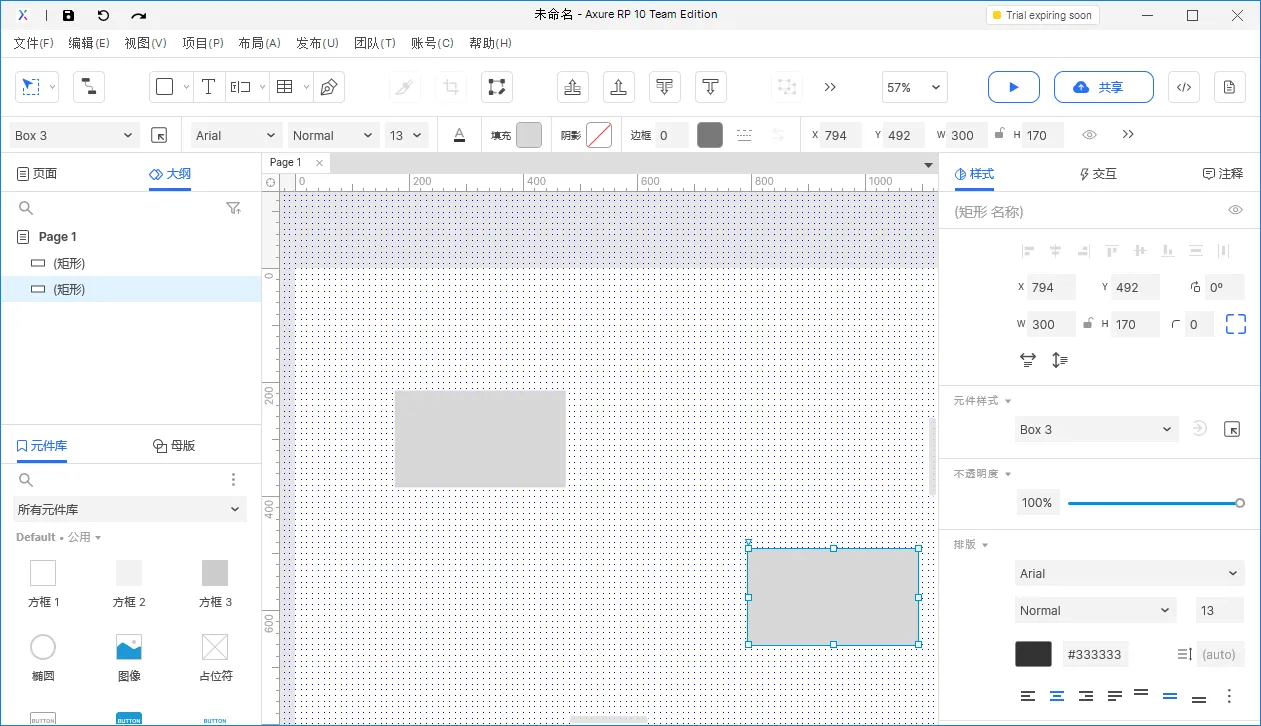The height and width of the screenshot is (726, 1261).
Task: Toggle aspect ratio lock in Style panel
Action: click(1086, 323)
